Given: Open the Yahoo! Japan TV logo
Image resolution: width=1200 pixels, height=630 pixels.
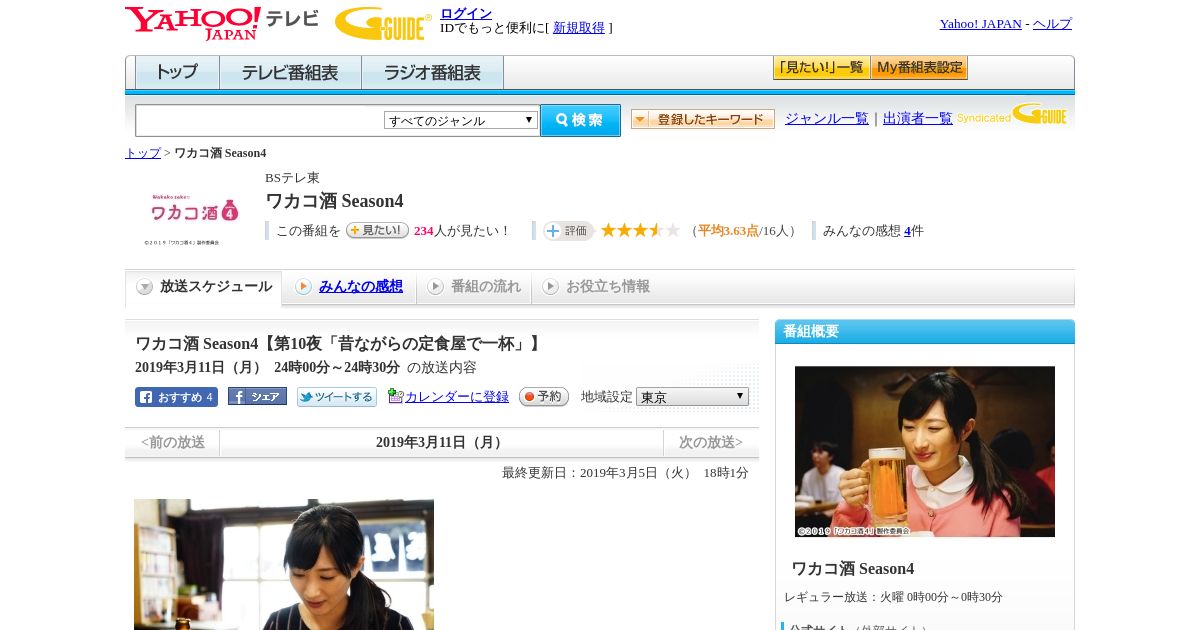Looking at the screenshot, I should coord(222,23).
